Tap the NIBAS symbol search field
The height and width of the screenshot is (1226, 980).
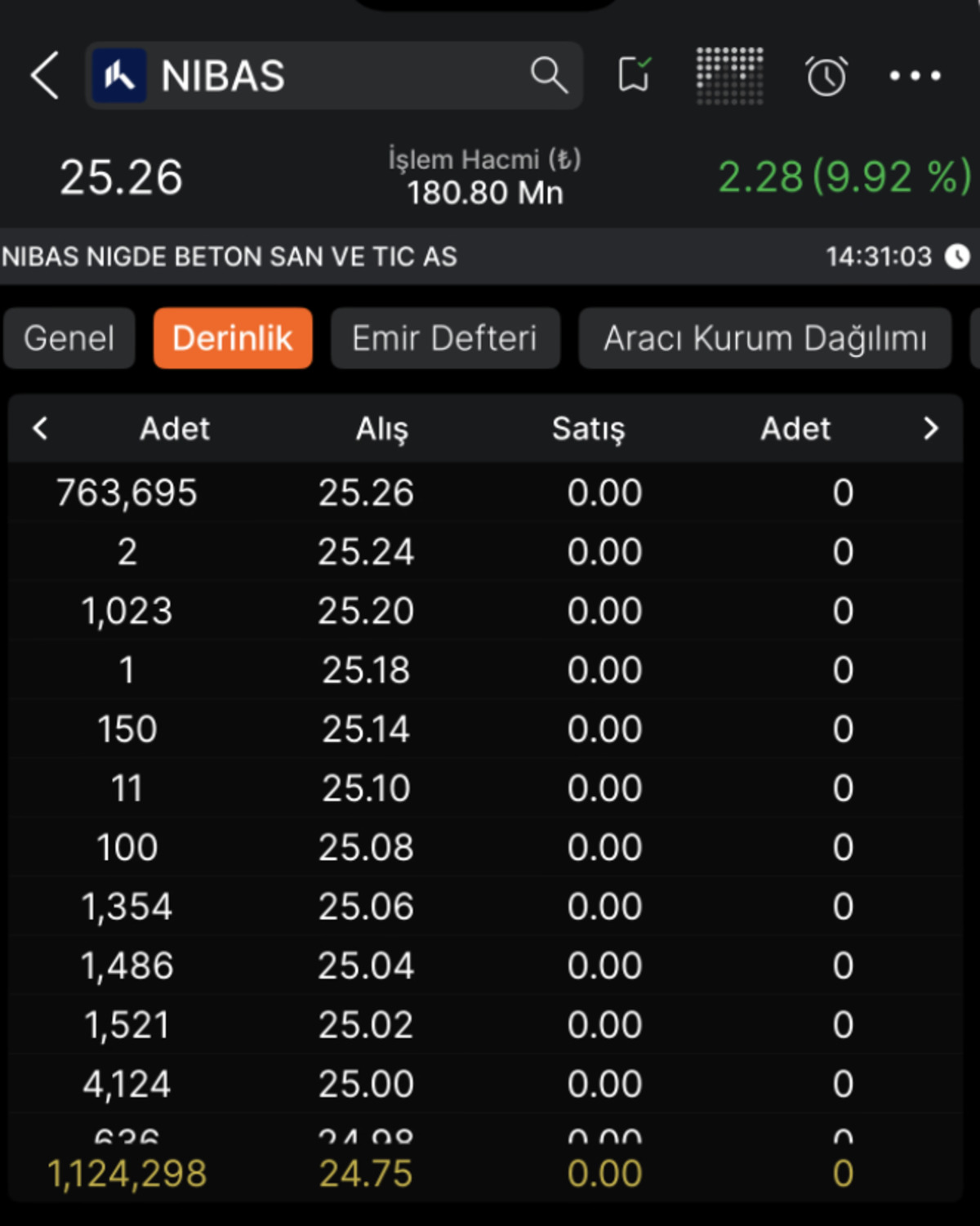334,76
